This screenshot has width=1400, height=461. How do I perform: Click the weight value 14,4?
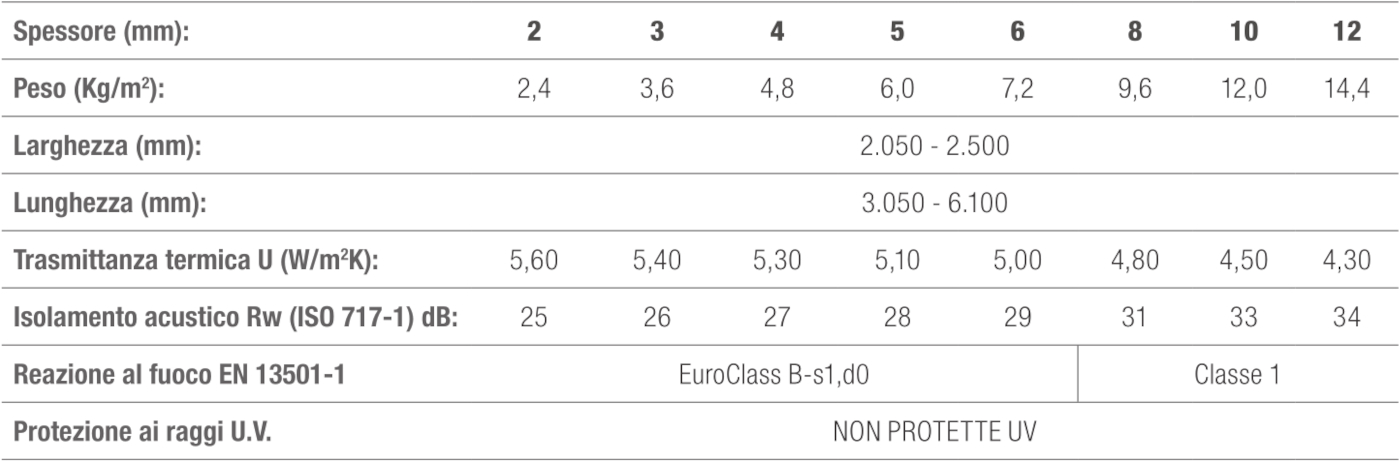click(1347, 89)
